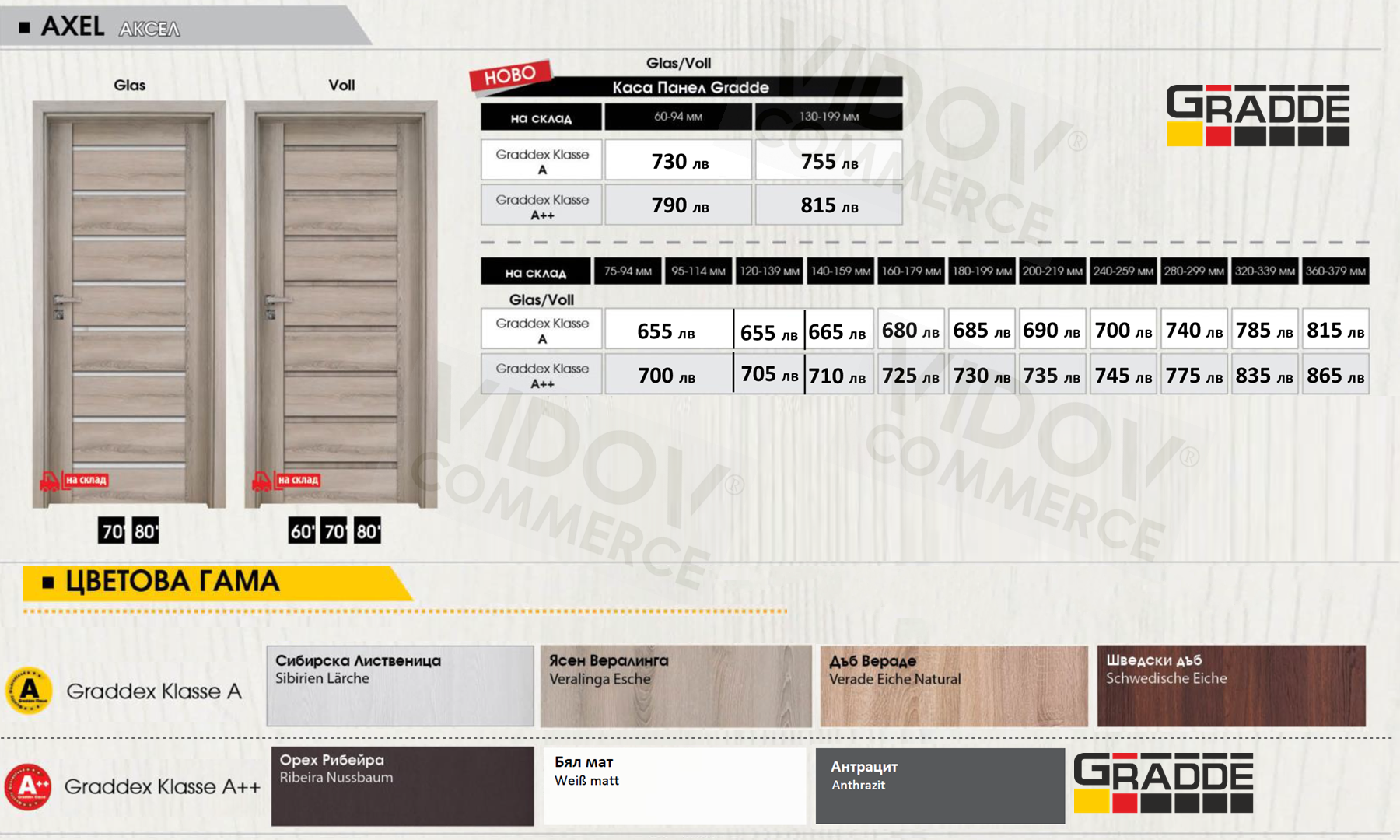The height and width of the screenshot is (840, 1400).
Task: Open the Voll door image
Action: (341, 304)
